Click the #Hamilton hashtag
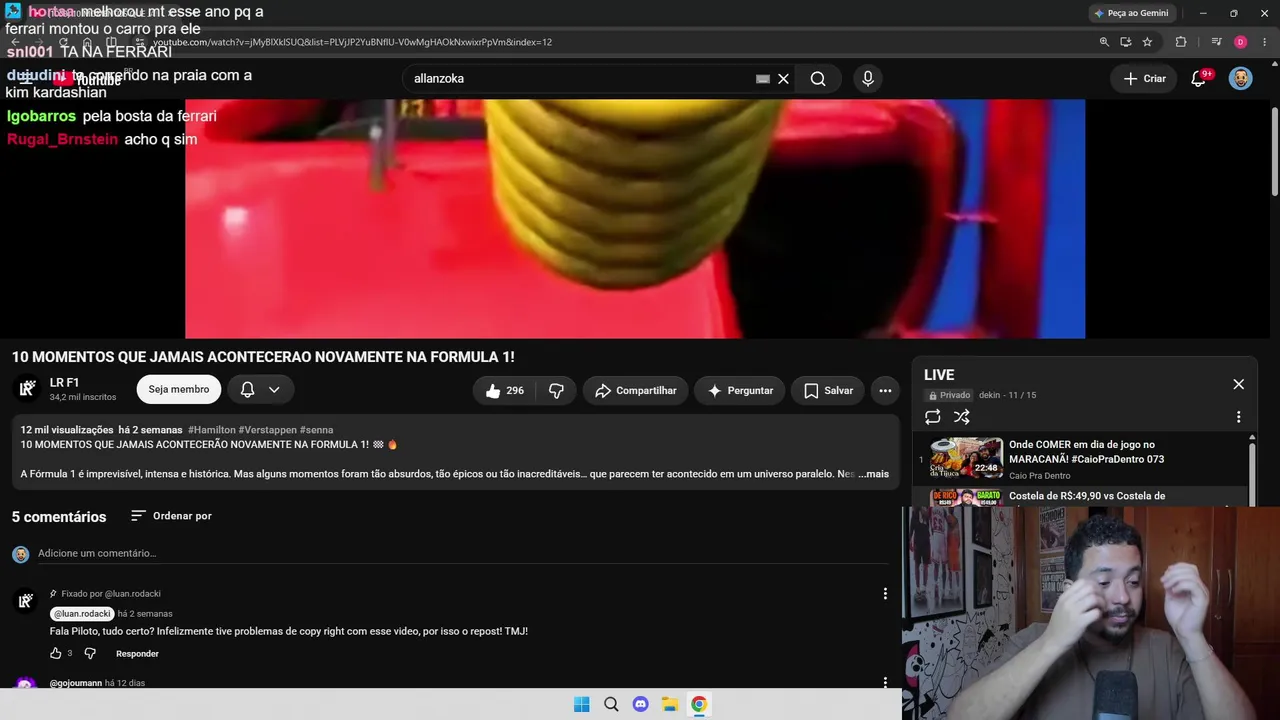This screenshot has height=720, width=1280. (212, 430)
